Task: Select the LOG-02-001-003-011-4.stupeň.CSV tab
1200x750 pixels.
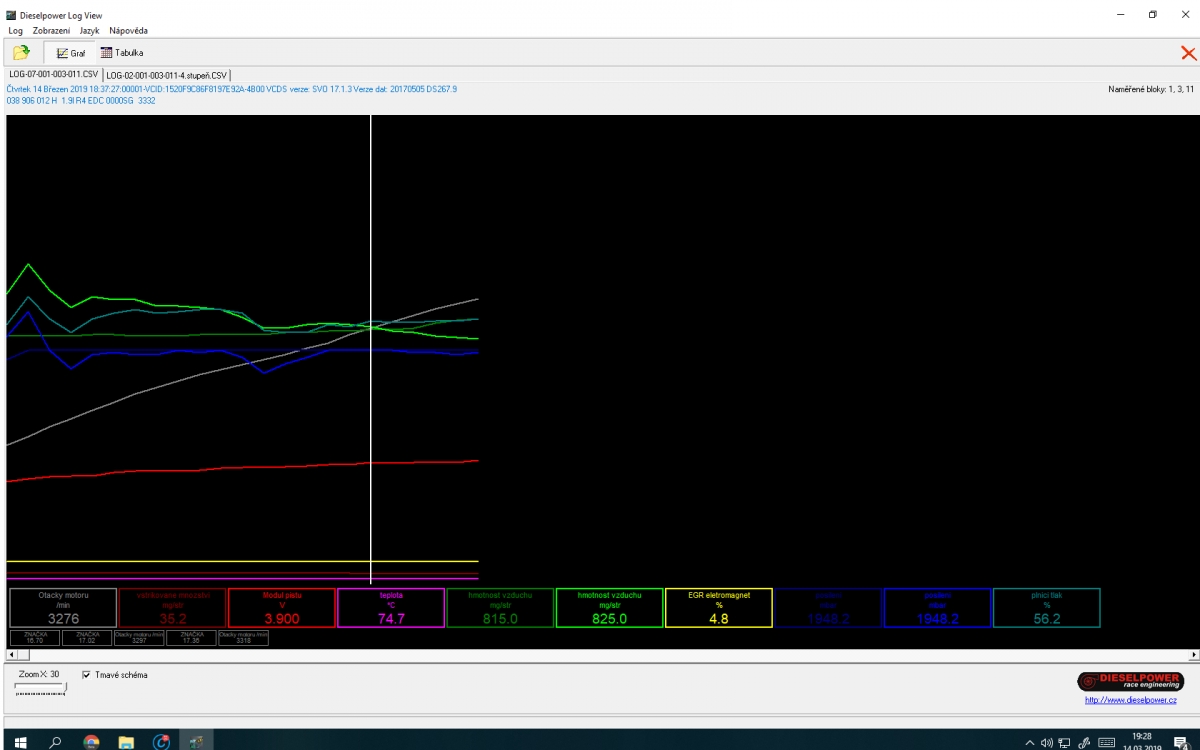Action: pyautogui.click(x=167, y=75)
